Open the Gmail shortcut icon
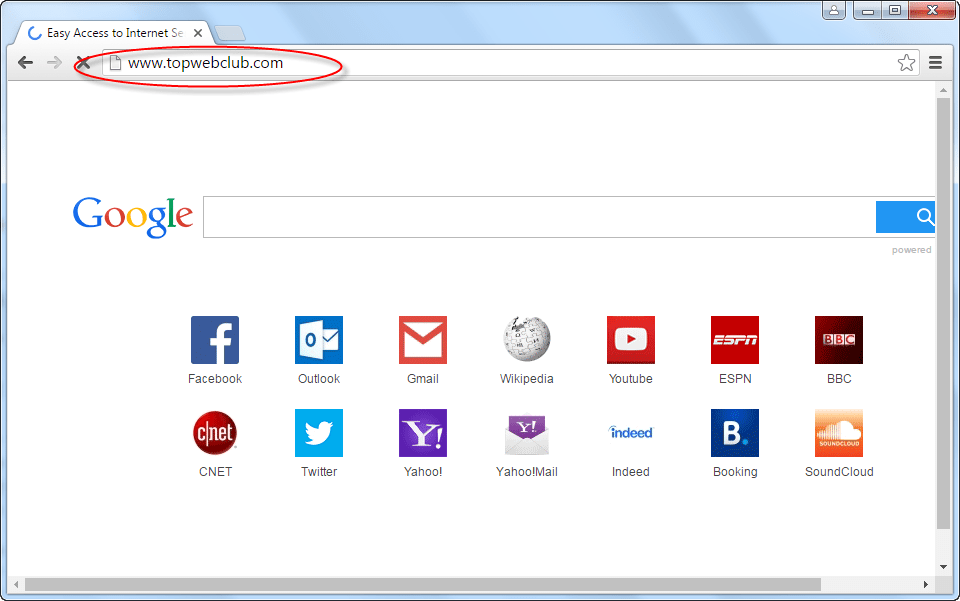This screenshot has height=601, width=960. (423, 340)
